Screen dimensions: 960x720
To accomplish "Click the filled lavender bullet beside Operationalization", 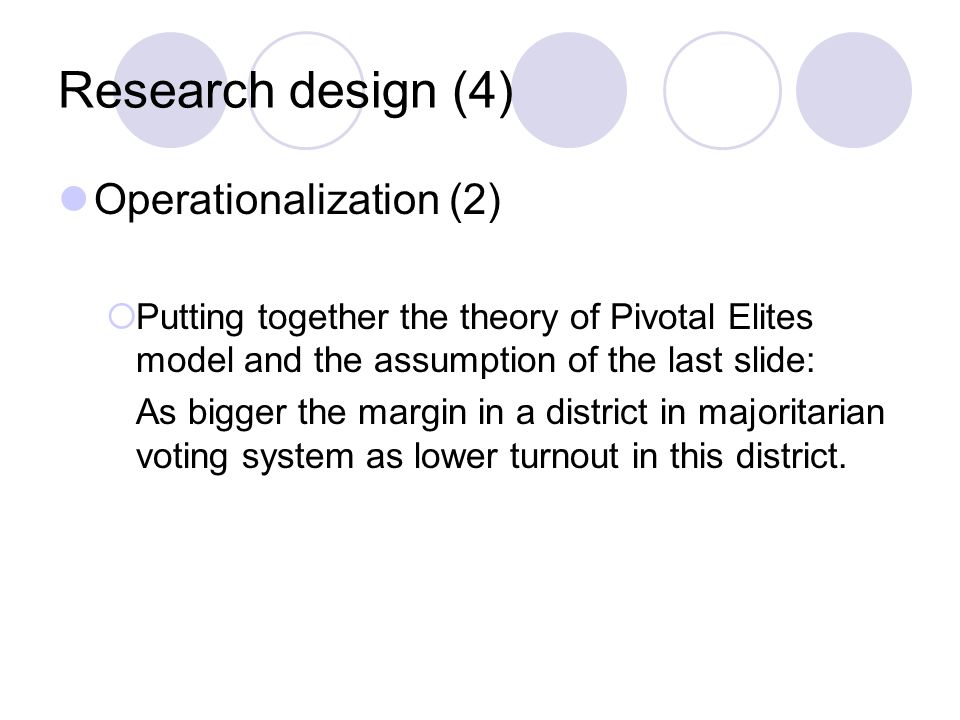I will tap(74, 199).
